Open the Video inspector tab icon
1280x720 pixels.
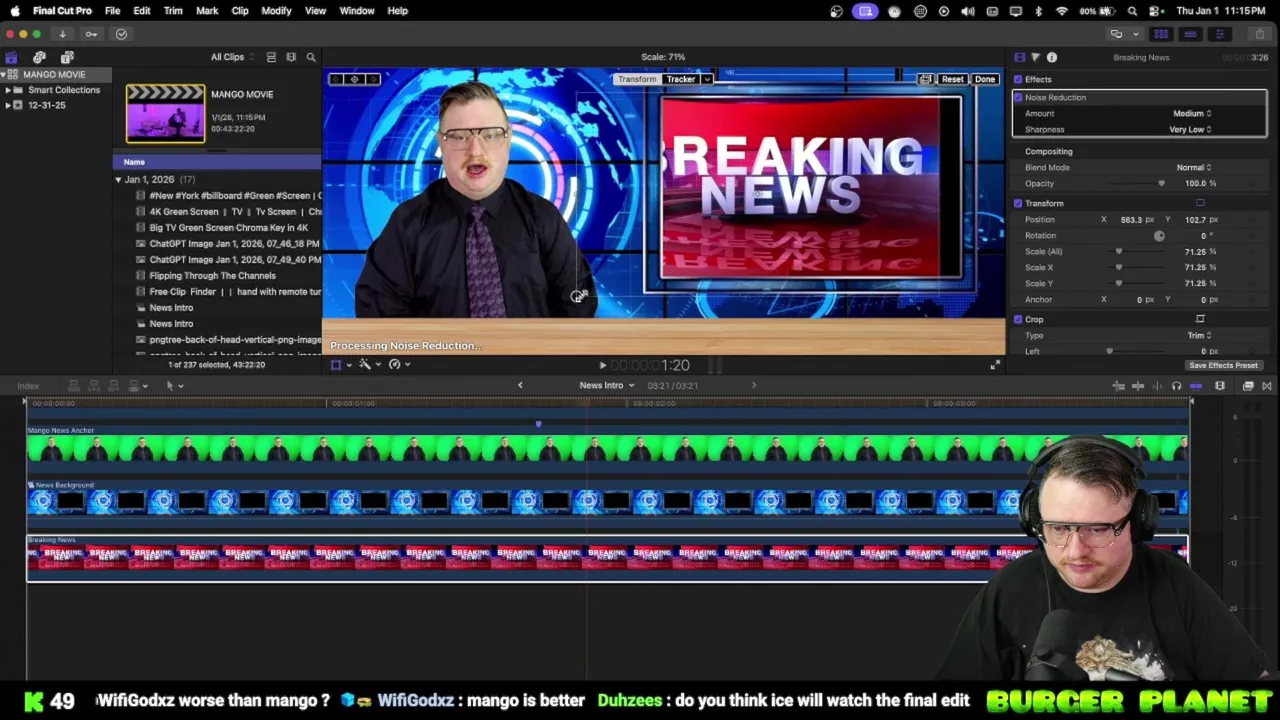coord(1019,57)
